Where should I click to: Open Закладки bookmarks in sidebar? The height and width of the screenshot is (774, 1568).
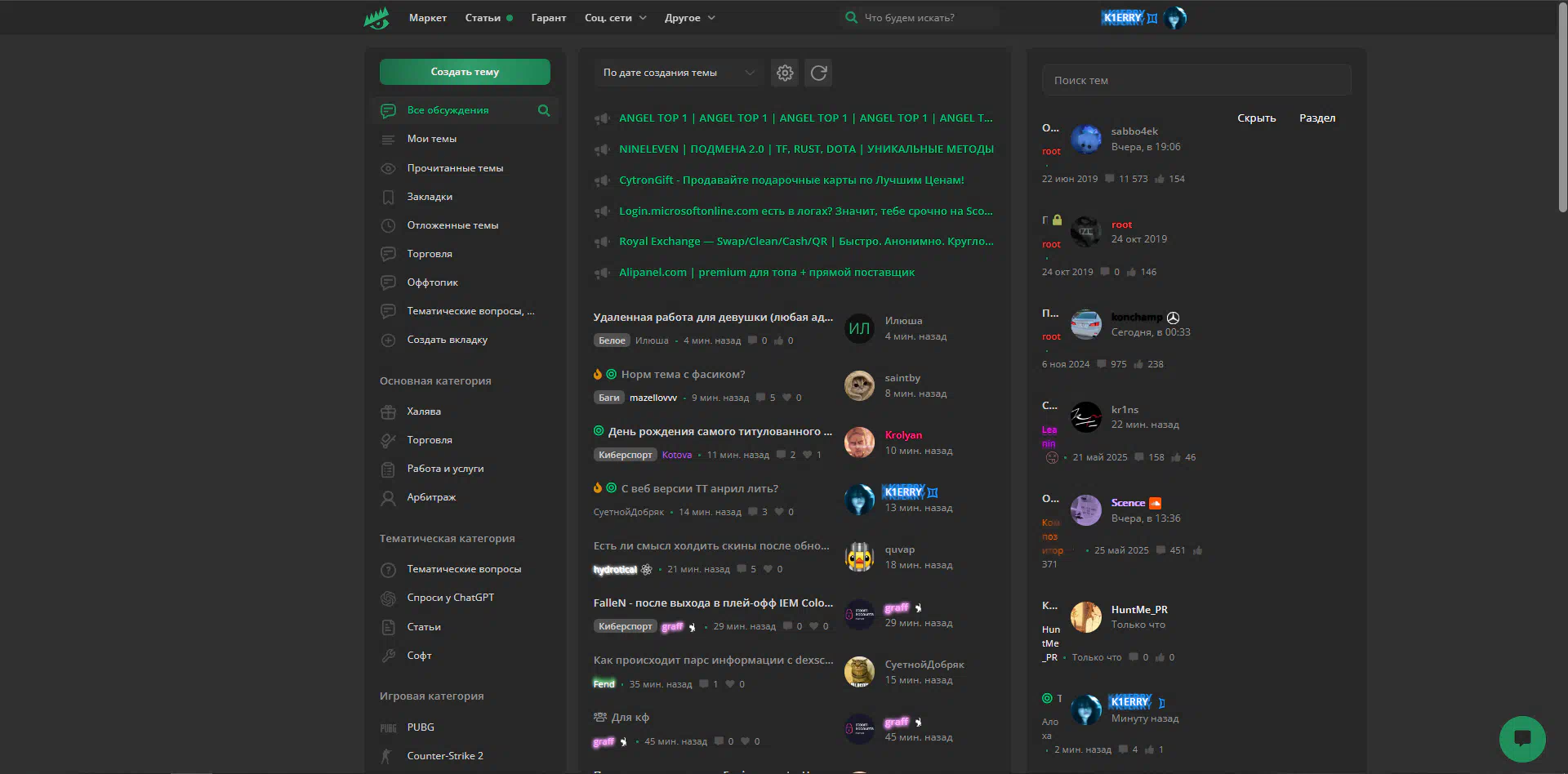430,197
